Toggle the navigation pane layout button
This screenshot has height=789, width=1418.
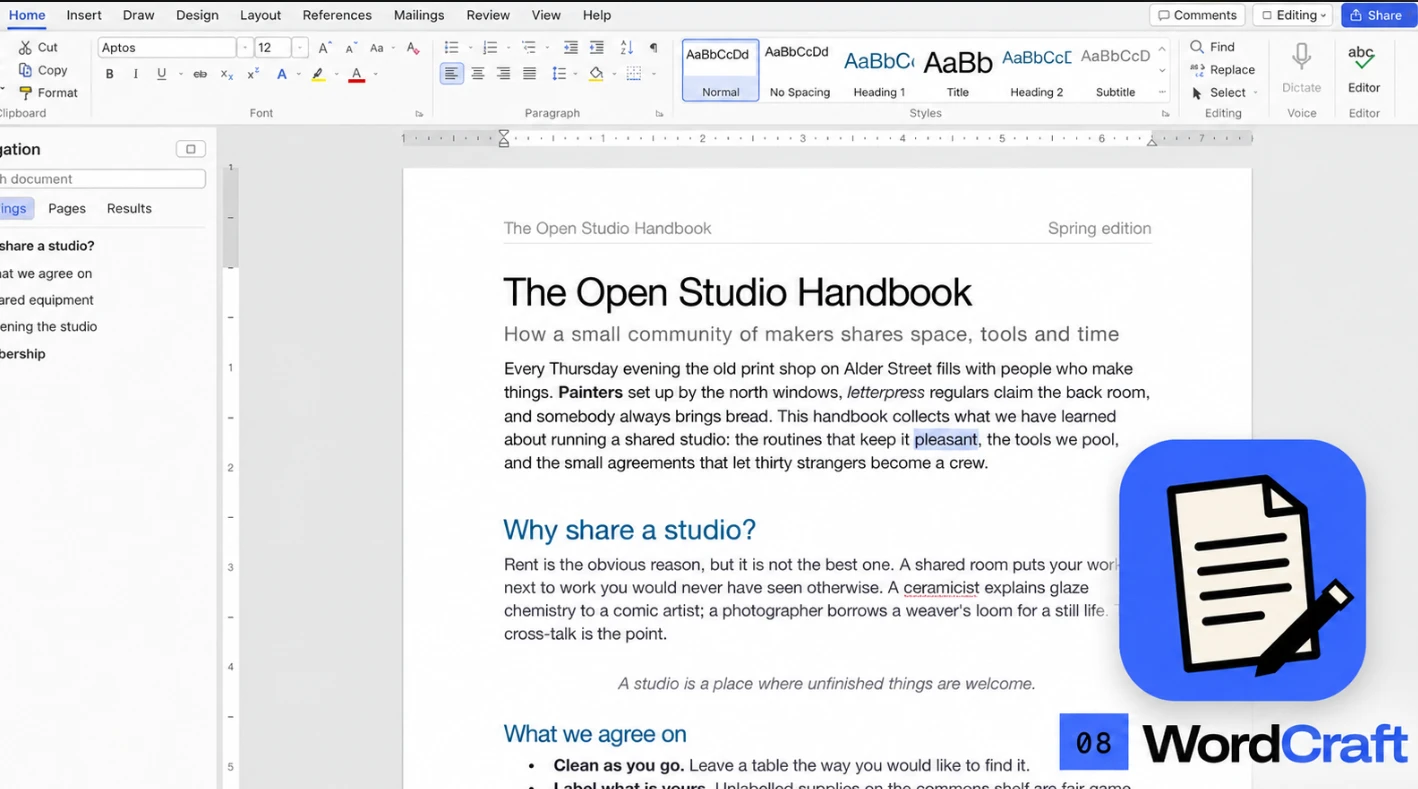[190, 149]
